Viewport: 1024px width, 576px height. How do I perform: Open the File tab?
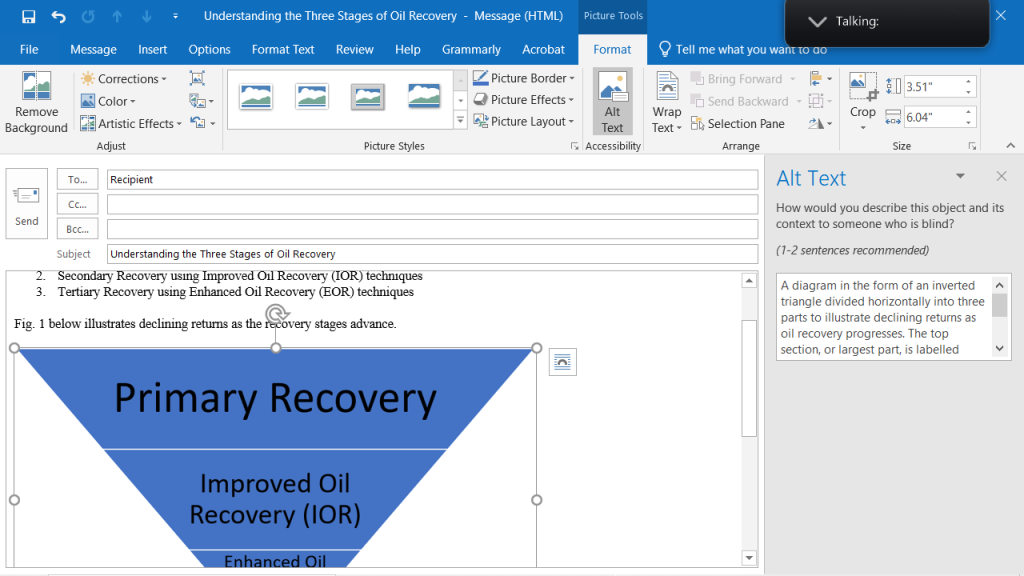point(29,50)
